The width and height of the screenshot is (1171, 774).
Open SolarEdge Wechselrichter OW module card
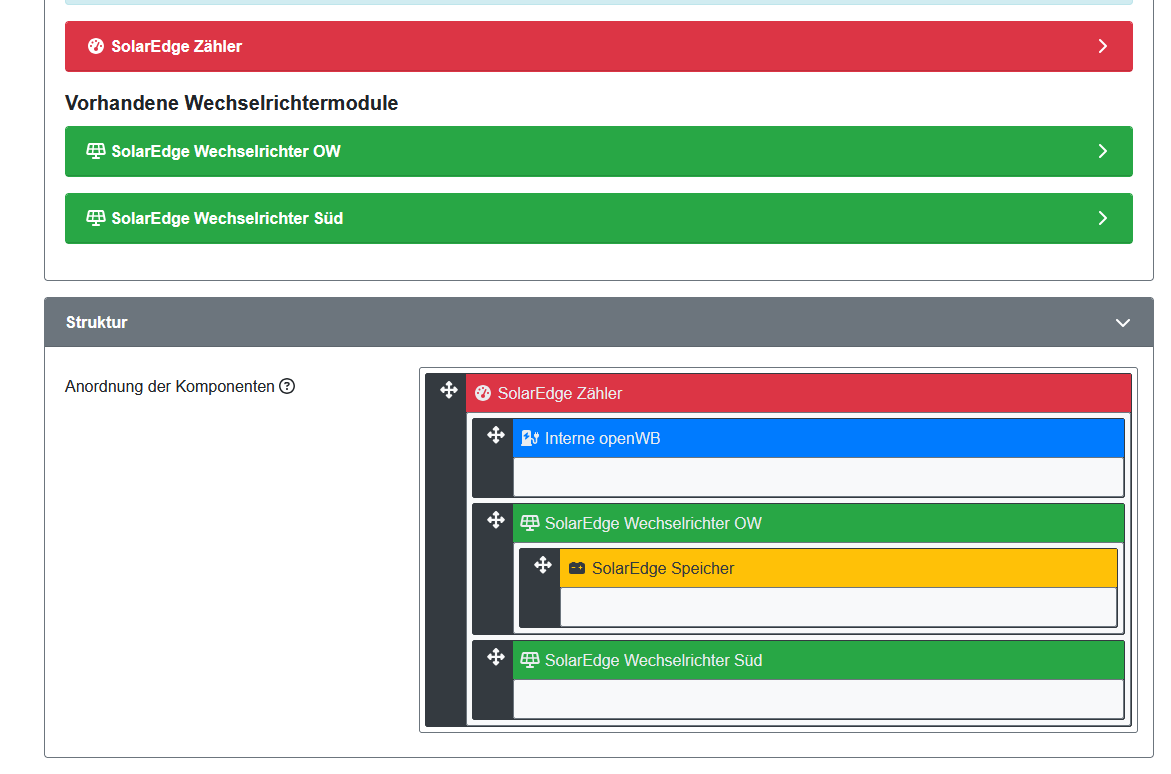pos(598,152)
